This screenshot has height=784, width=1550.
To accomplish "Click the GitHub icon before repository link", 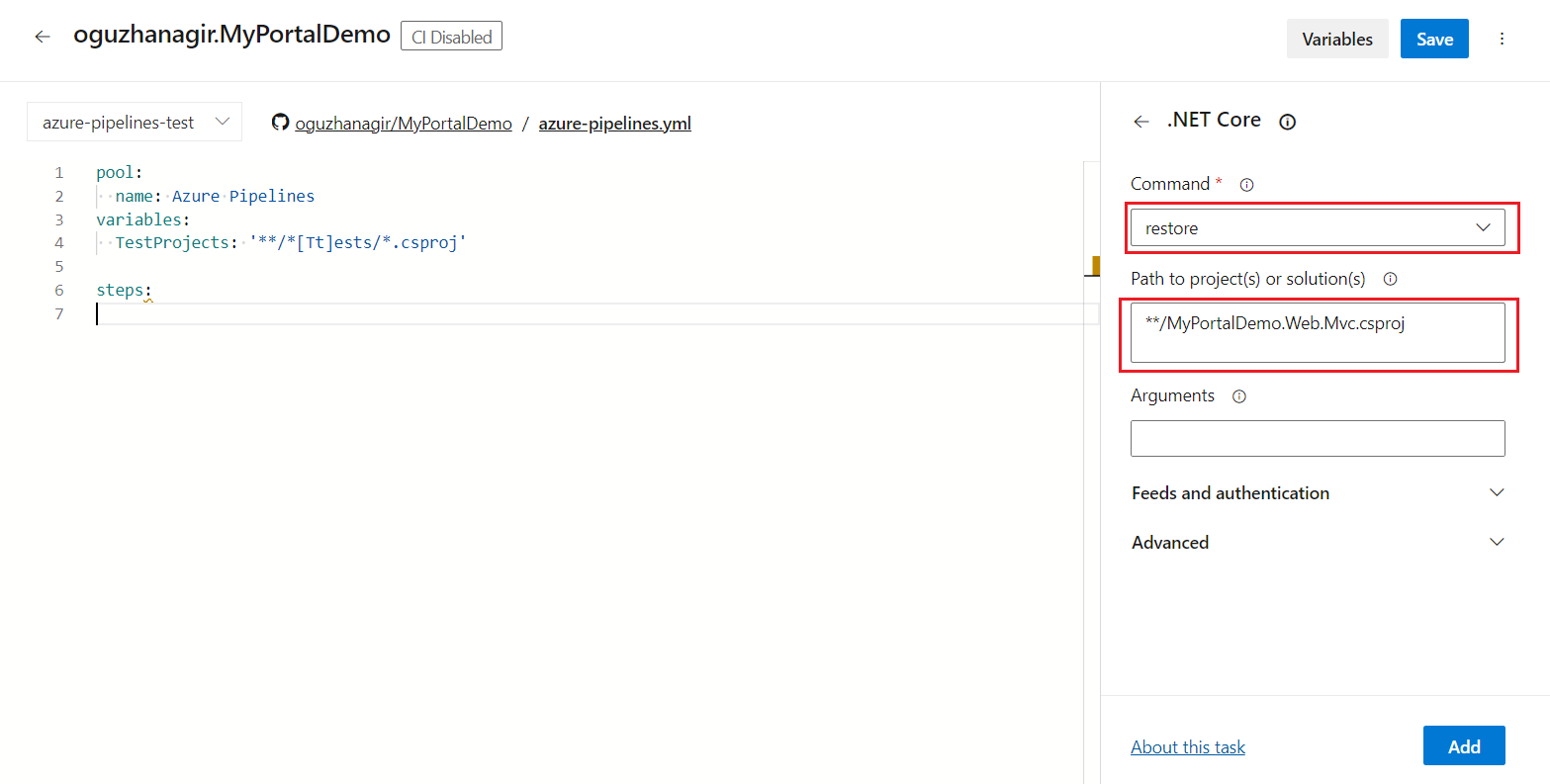I will pos(280,123).
